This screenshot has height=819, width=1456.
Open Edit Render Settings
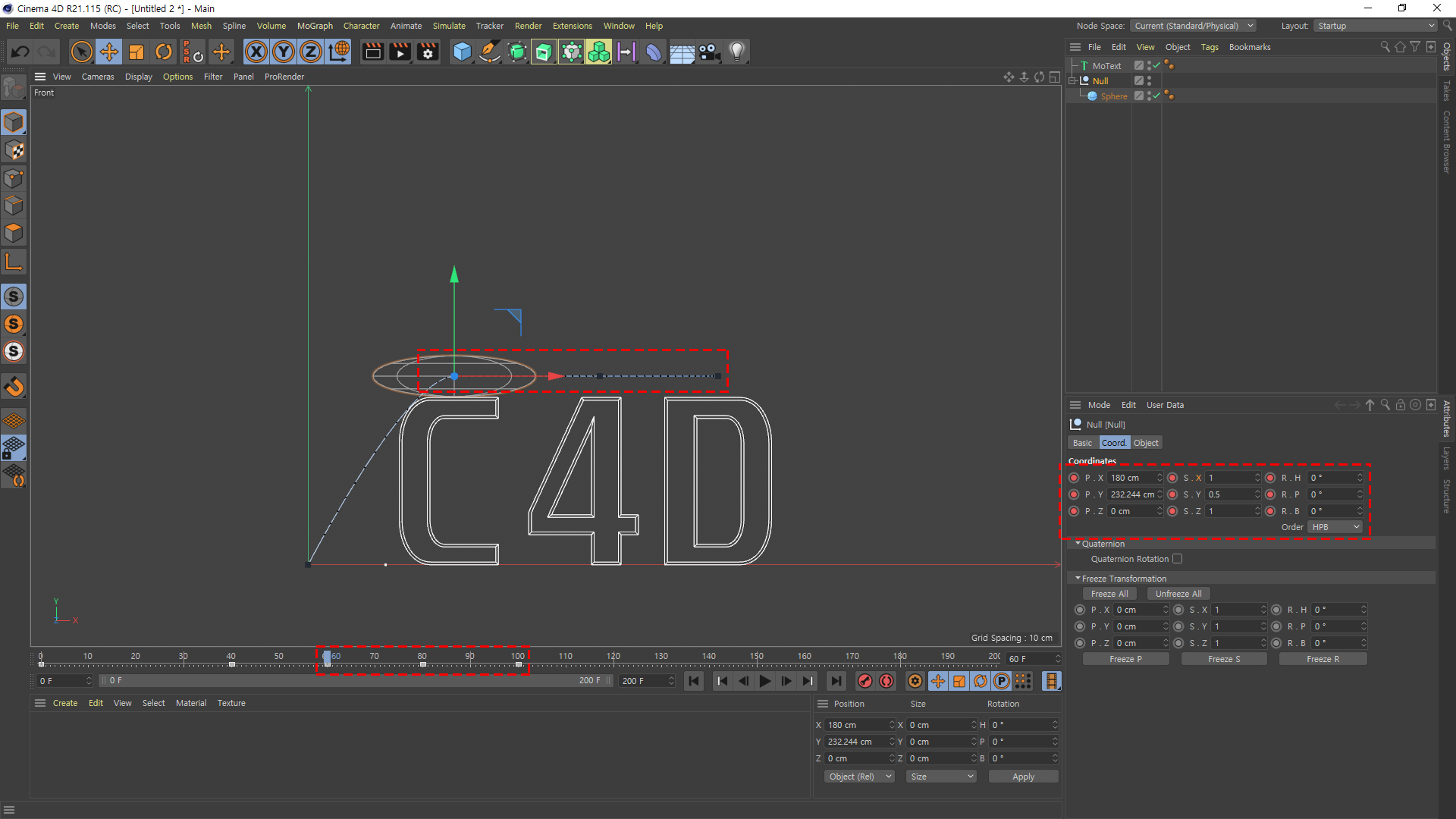pos(428,52)
